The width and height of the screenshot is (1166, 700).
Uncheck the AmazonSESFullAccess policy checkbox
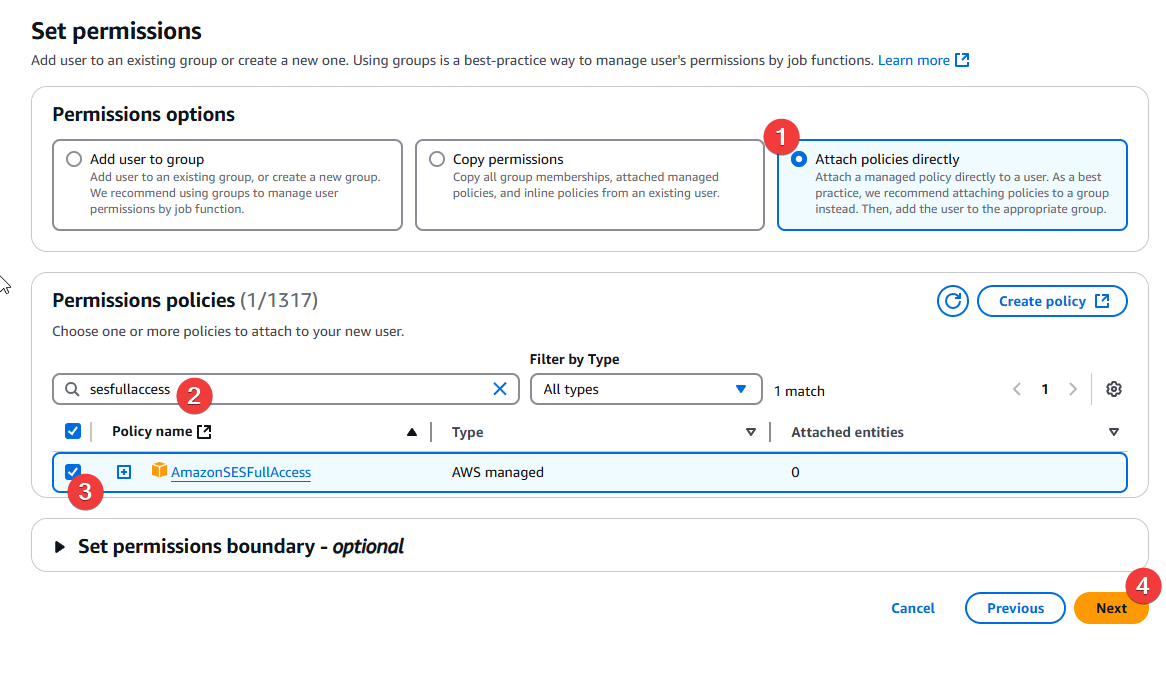click(73, 472)
